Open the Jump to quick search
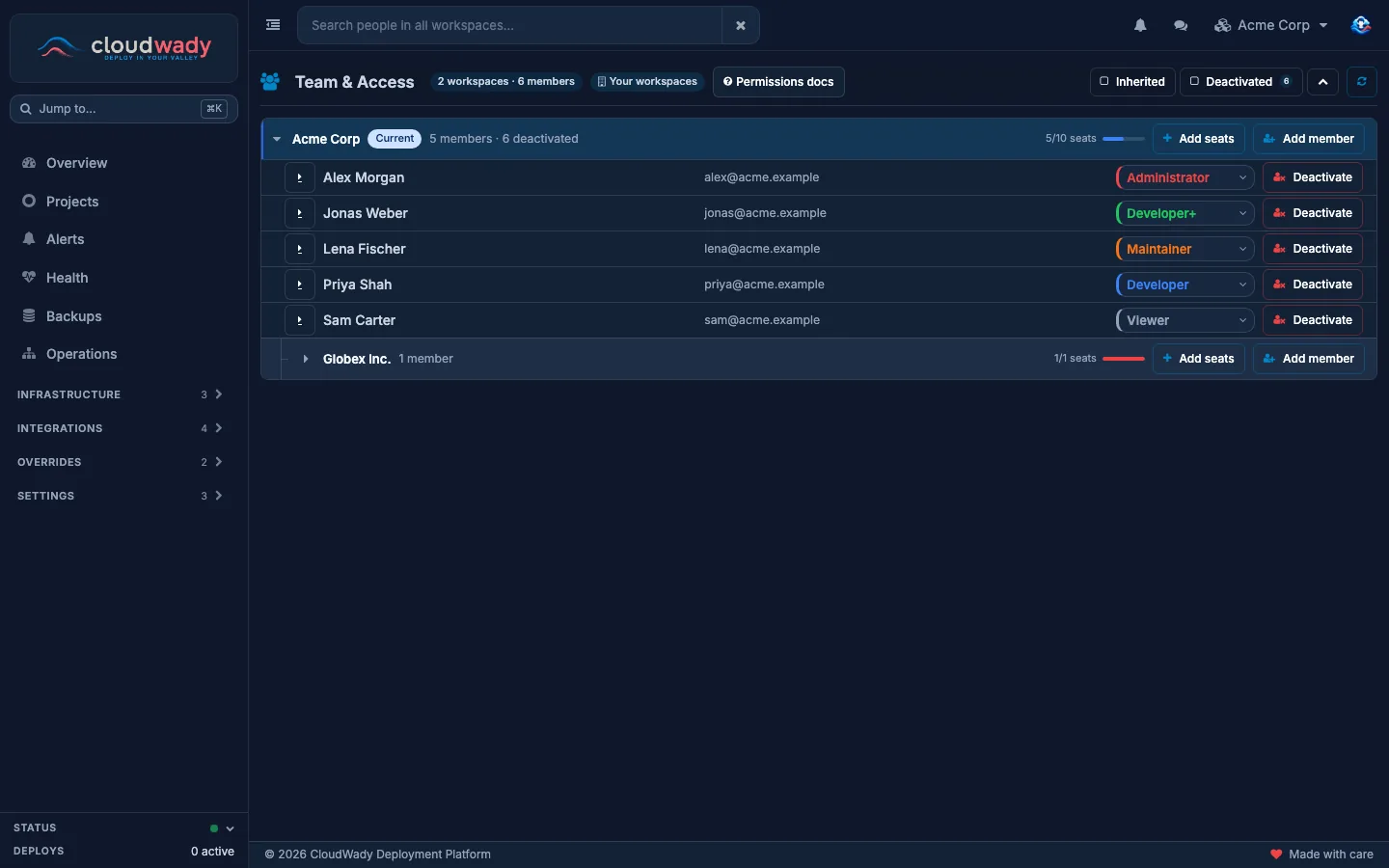Screen dimensions: 1389x868 [x=123, y=109]
